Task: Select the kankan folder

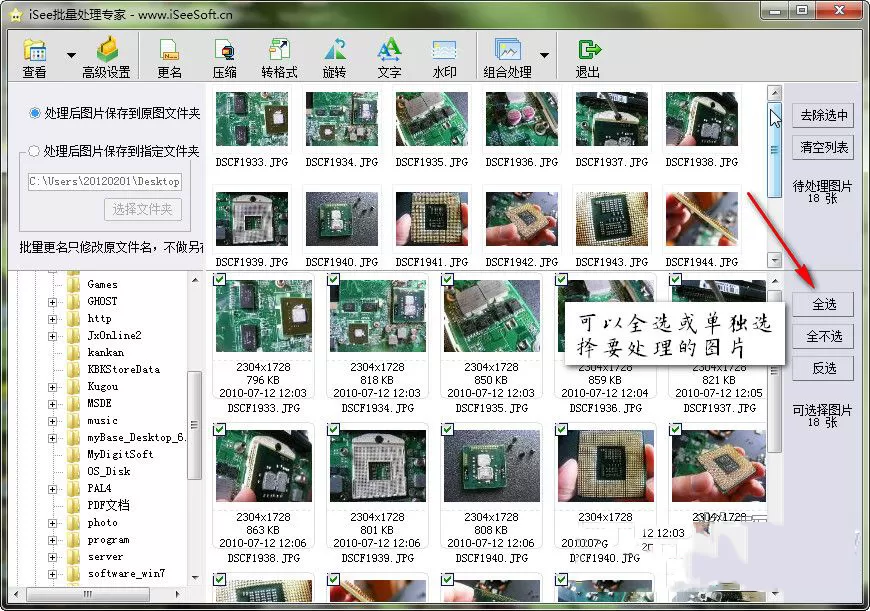Action: pos(105,352)
